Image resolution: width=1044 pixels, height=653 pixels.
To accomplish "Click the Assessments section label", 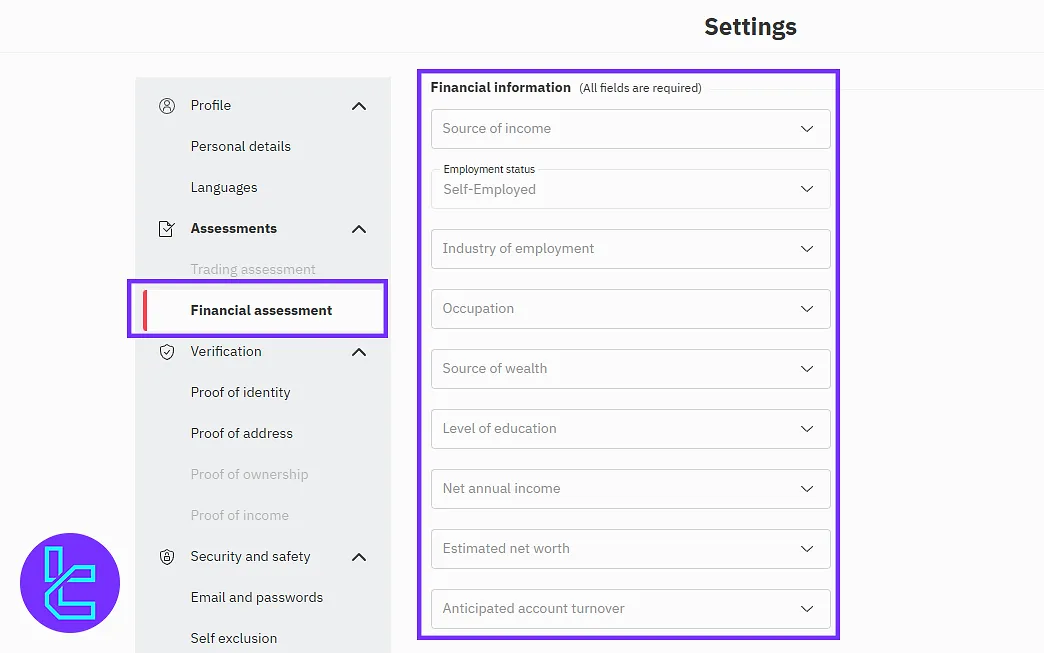I will (x=234, y=228).
